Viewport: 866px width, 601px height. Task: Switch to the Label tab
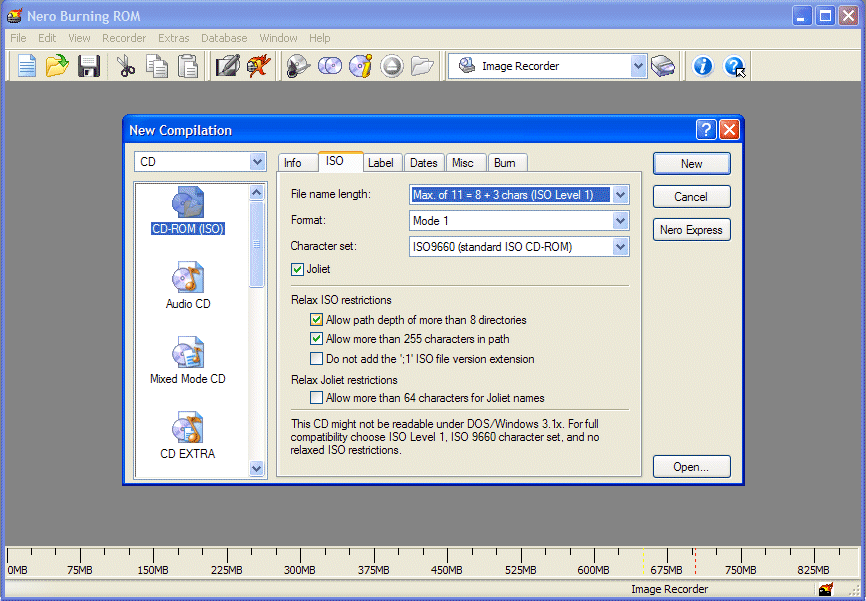click(x=381, y=163)
